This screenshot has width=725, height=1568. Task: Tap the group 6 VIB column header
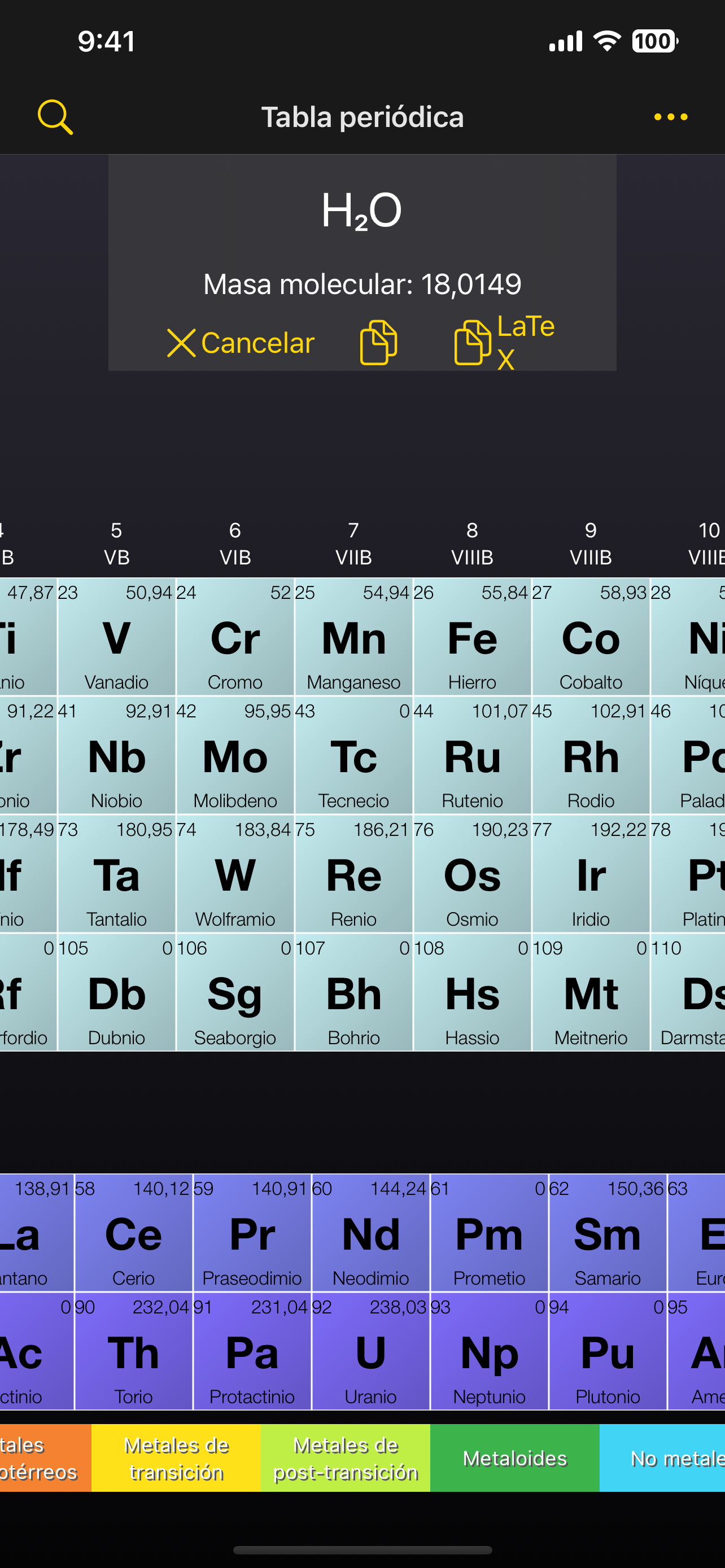[x=235, y=544]
